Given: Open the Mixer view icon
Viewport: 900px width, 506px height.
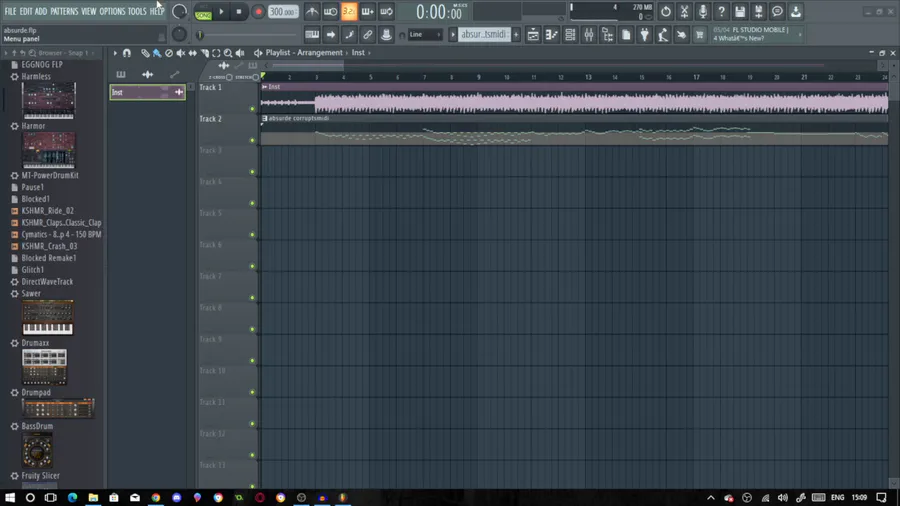Looking at the screenshot, I should point(589,34).
